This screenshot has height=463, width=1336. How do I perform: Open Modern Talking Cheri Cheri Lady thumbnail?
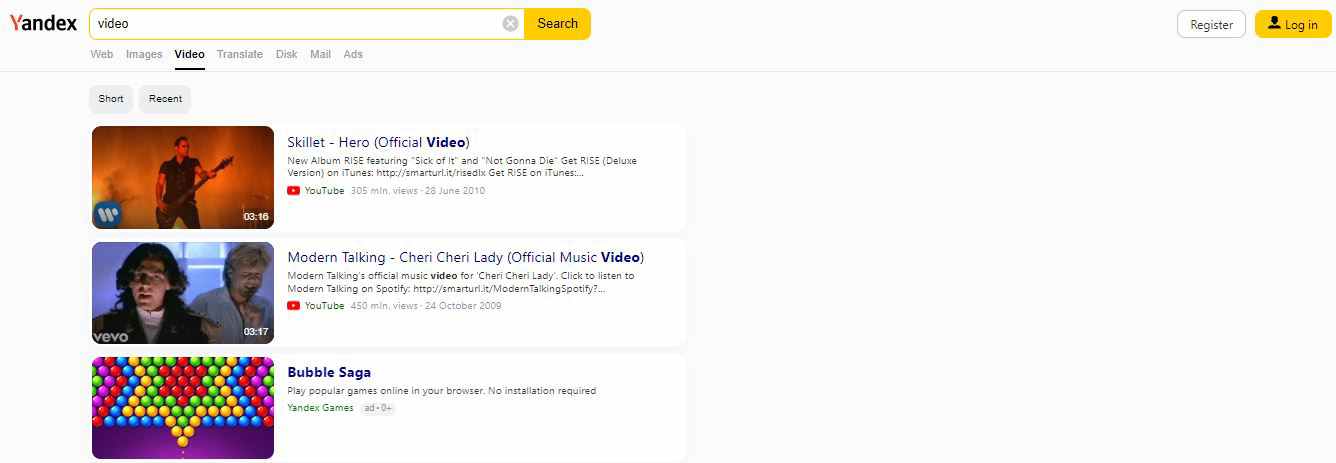click(183, 293)
